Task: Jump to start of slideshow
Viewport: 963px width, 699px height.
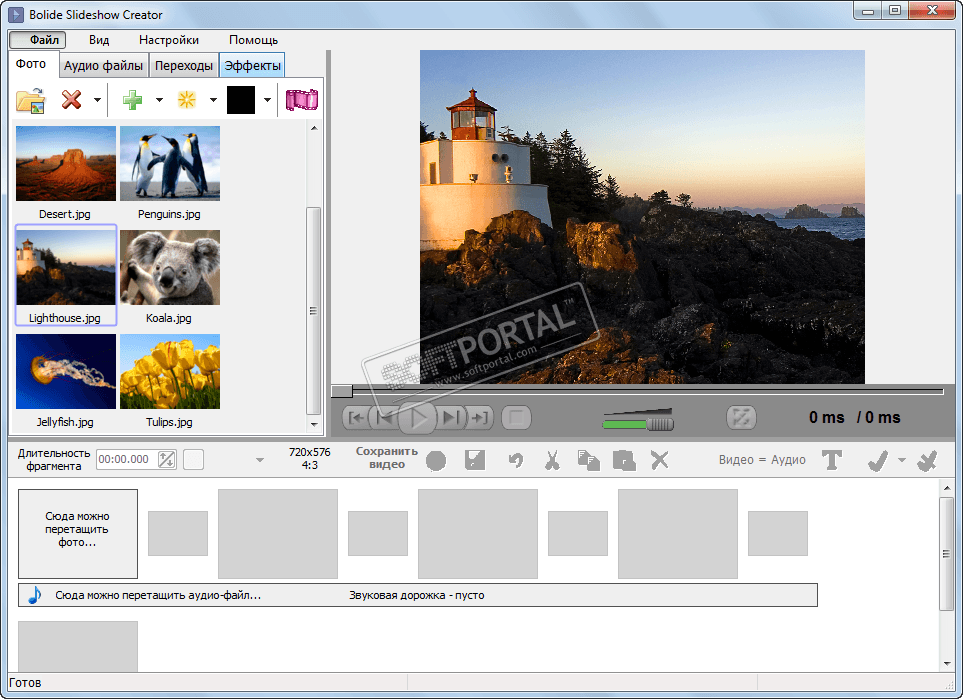Action: tap(356, 418)
